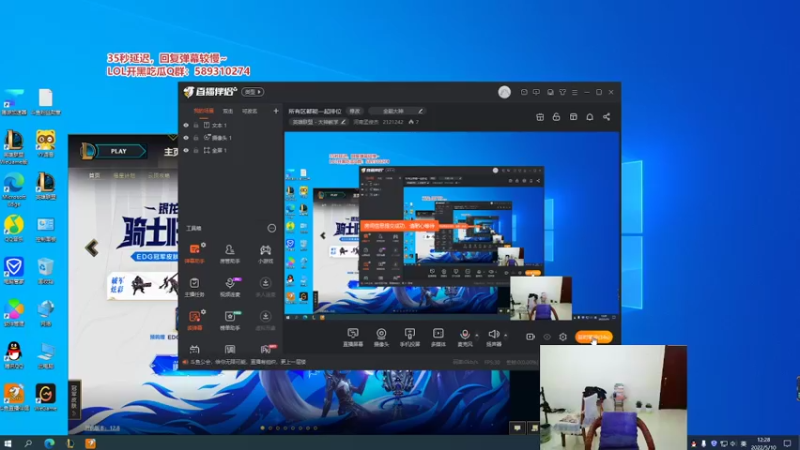
Task: Click the user avatar in title bar
Action: (504, 92)
